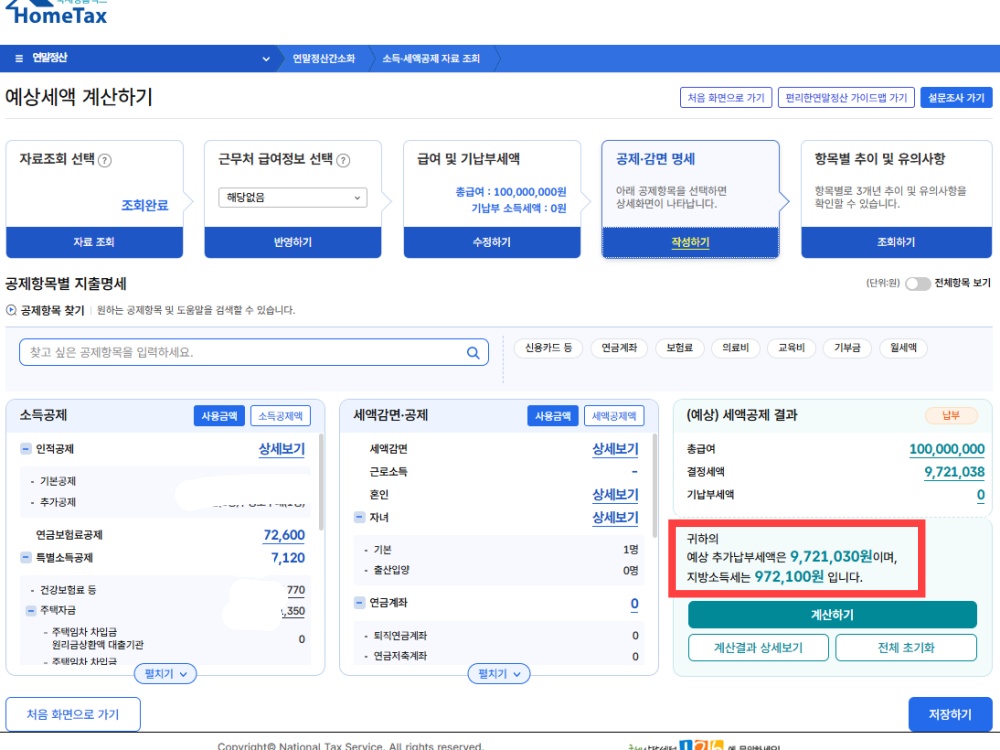1000x750 pixels.
Task: Click the top 처음 화면으로 가기 button
Action: tap(726, 98)
